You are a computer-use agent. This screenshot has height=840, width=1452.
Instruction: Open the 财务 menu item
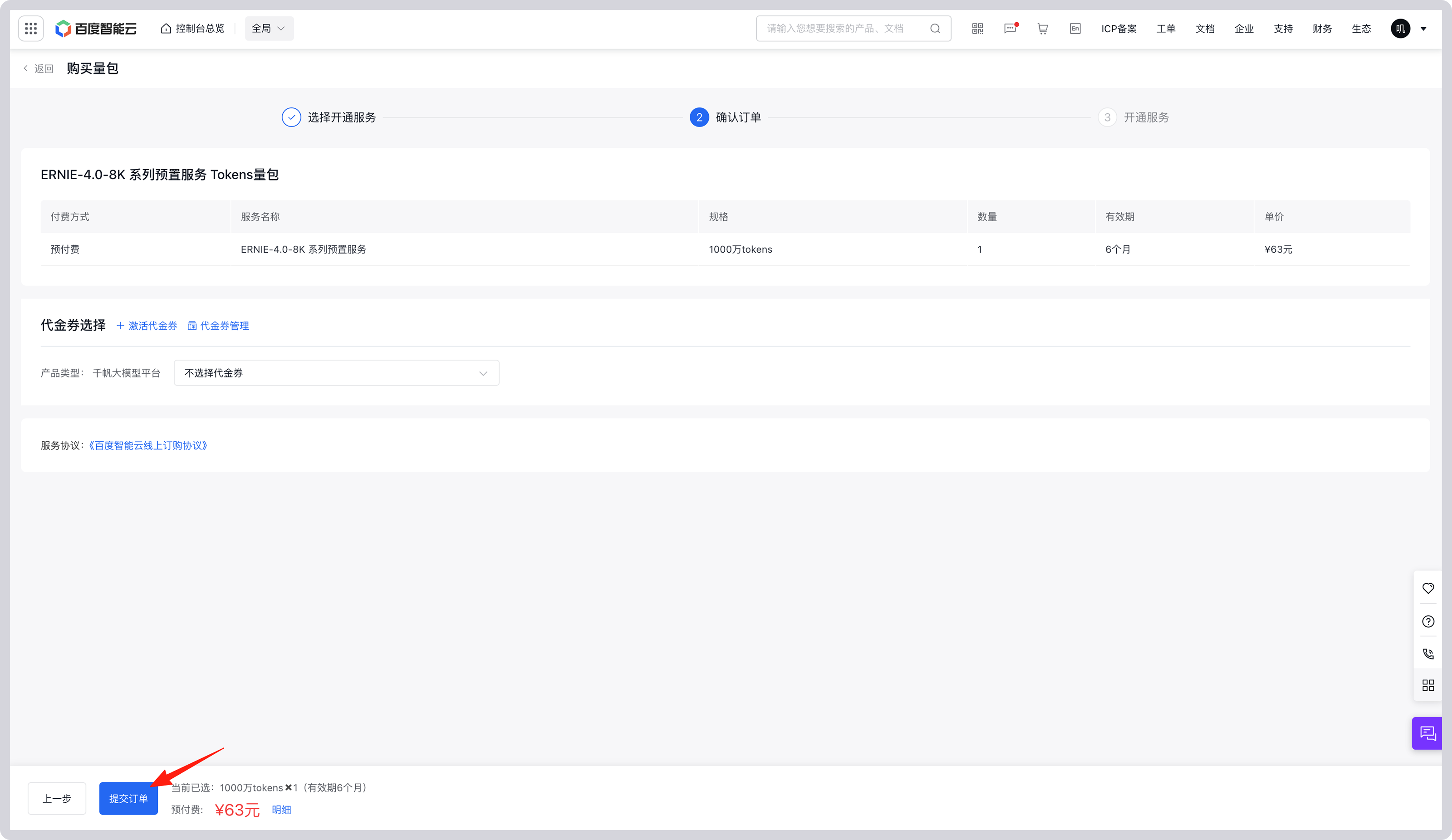(1322, 28)
